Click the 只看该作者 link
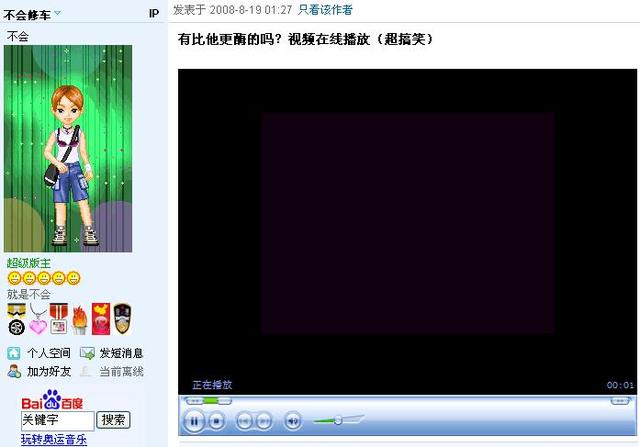The image size is (640, 447). click(x=325, y=10)
